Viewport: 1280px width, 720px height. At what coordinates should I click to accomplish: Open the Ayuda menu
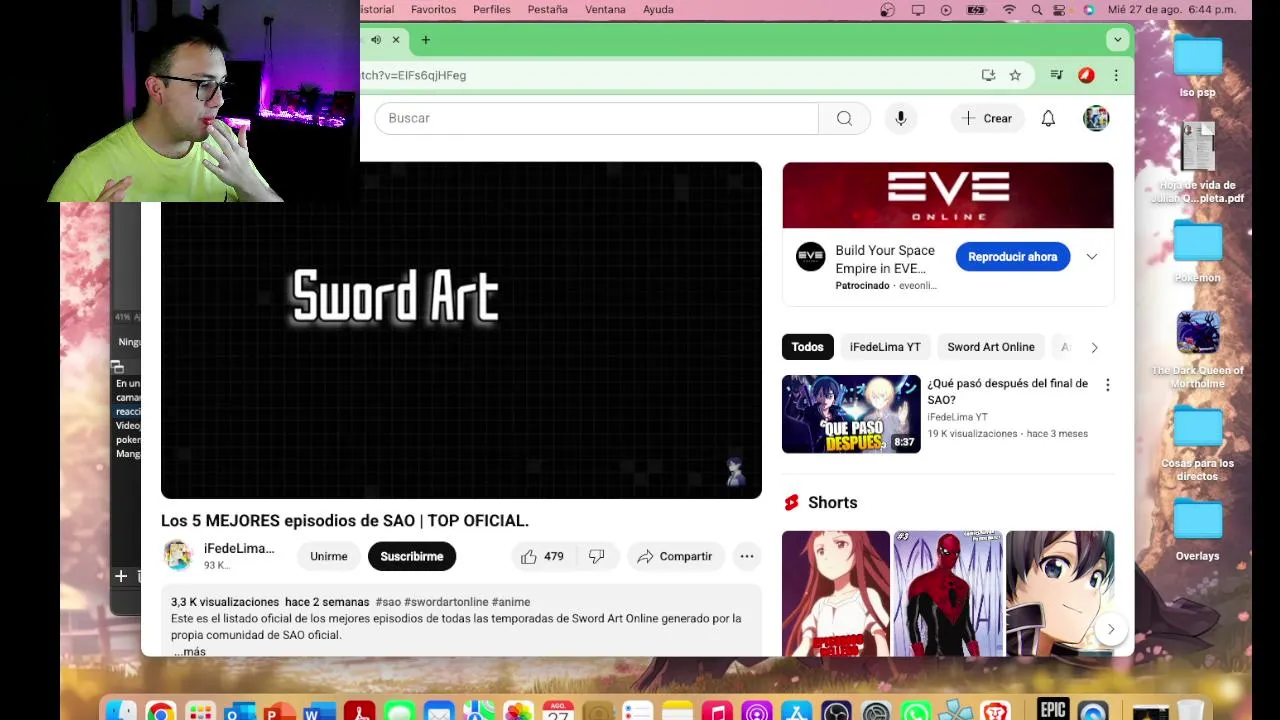tap(658, 10)
